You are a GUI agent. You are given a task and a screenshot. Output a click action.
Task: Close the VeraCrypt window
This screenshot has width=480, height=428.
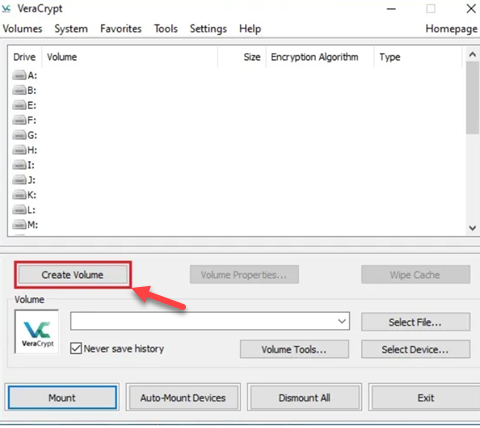pos(471,9)
